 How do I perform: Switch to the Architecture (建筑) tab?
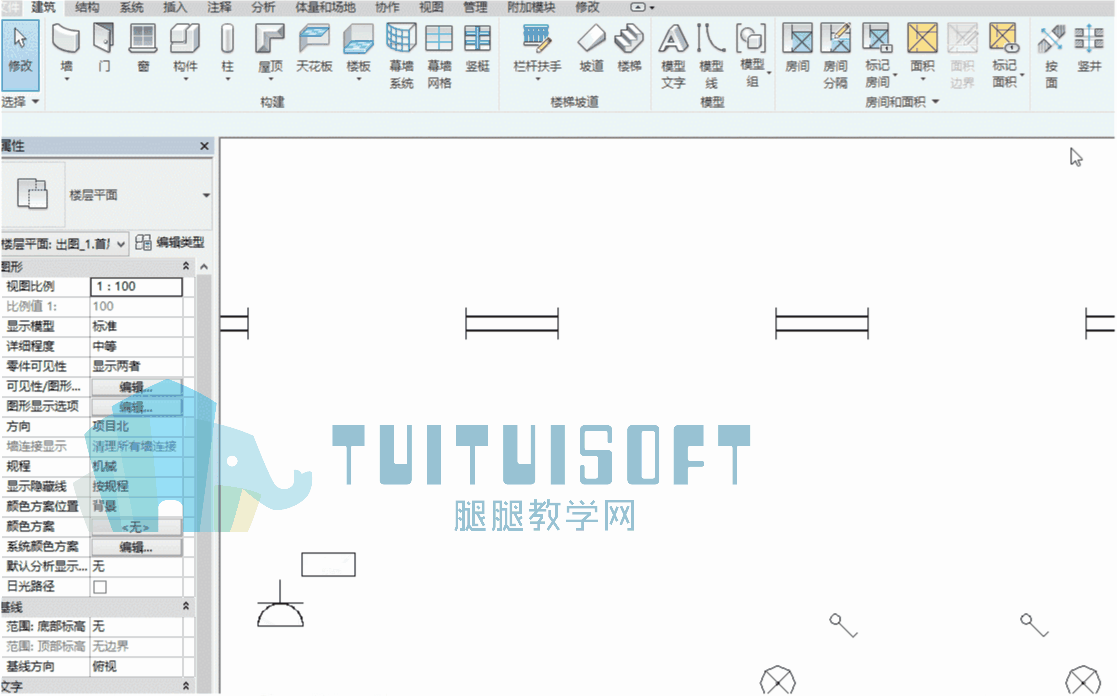[43, 7]
